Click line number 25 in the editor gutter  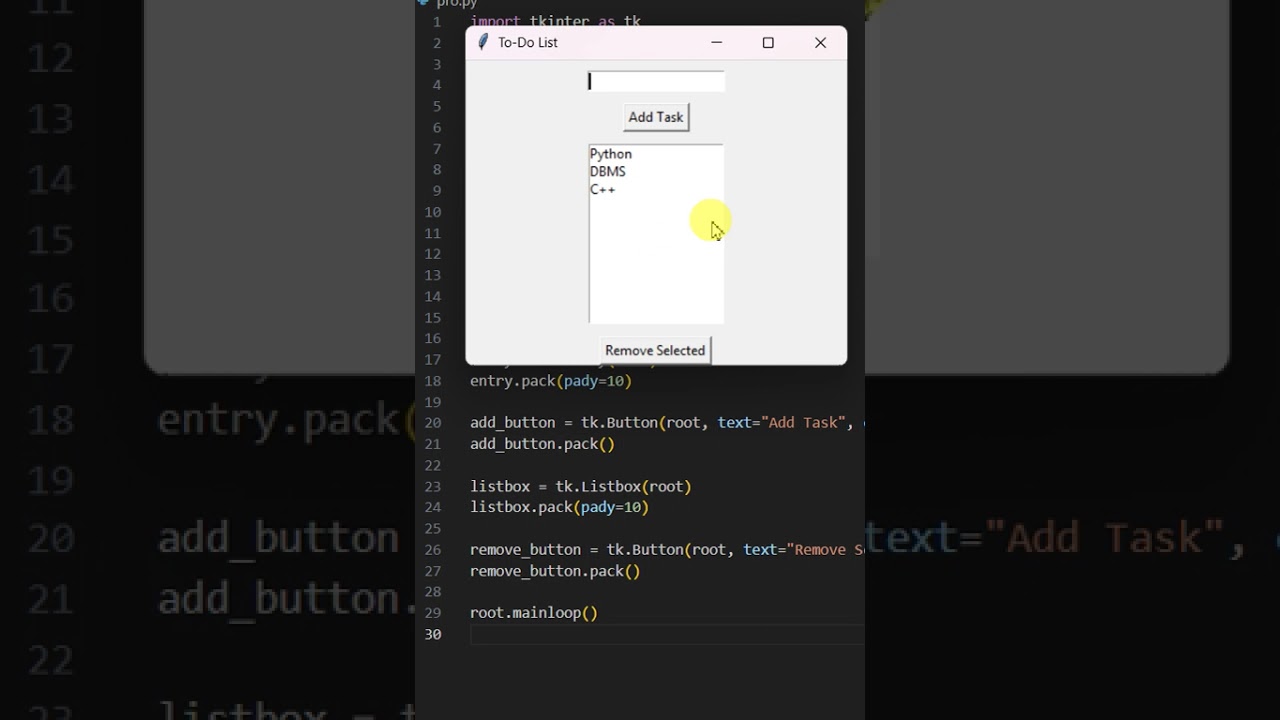(432, 529)
